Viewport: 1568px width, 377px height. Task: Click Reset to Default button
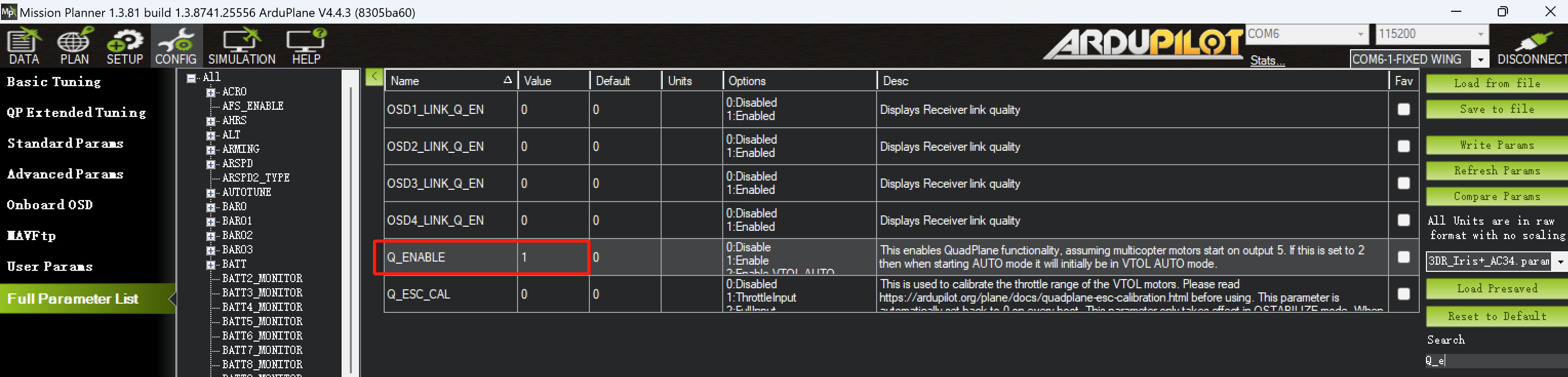click(1497, 316)
